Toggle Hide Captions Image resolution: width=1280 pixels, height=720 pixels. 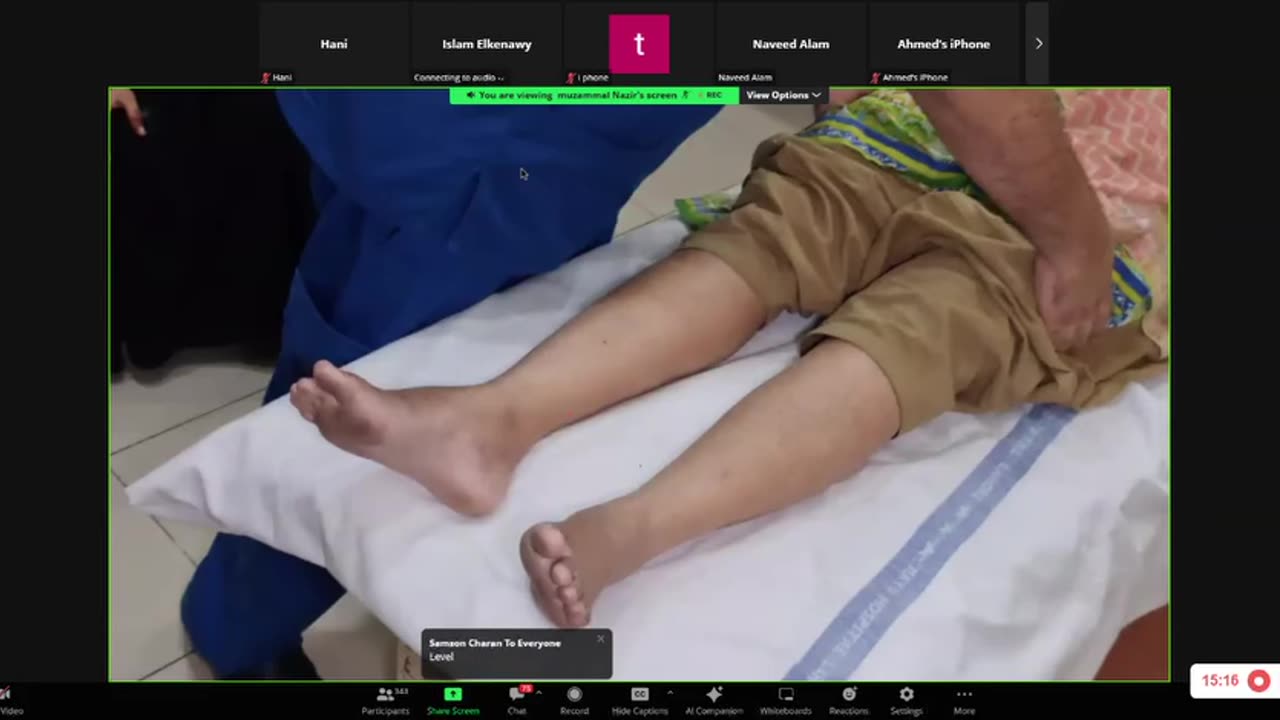click(x=639, y=700)
